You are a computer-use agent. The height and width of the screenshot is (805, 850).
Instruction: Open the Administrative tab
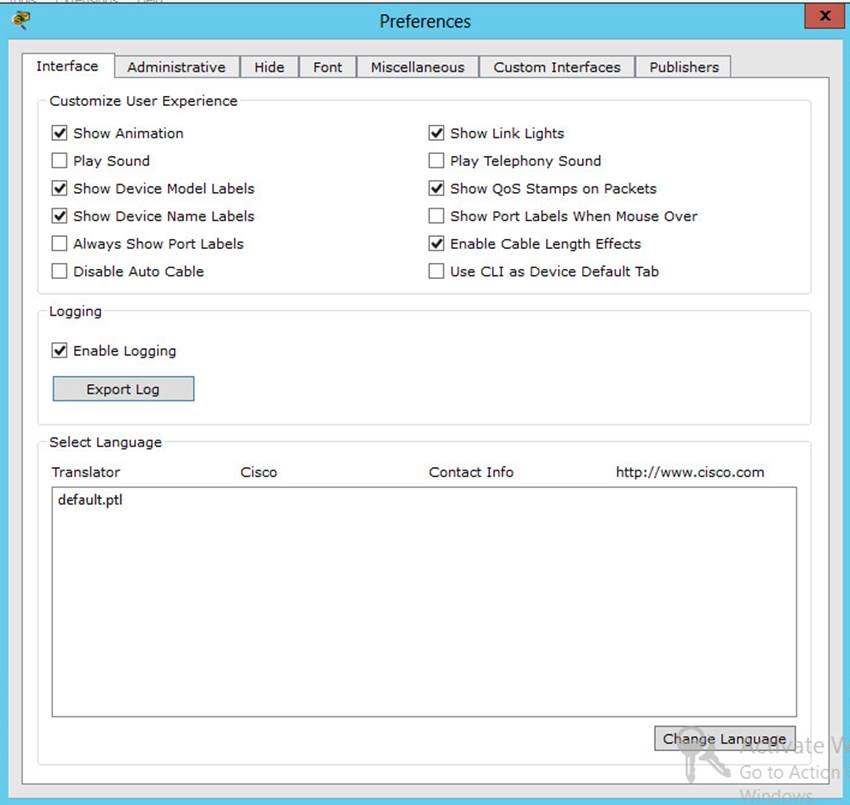177,67
